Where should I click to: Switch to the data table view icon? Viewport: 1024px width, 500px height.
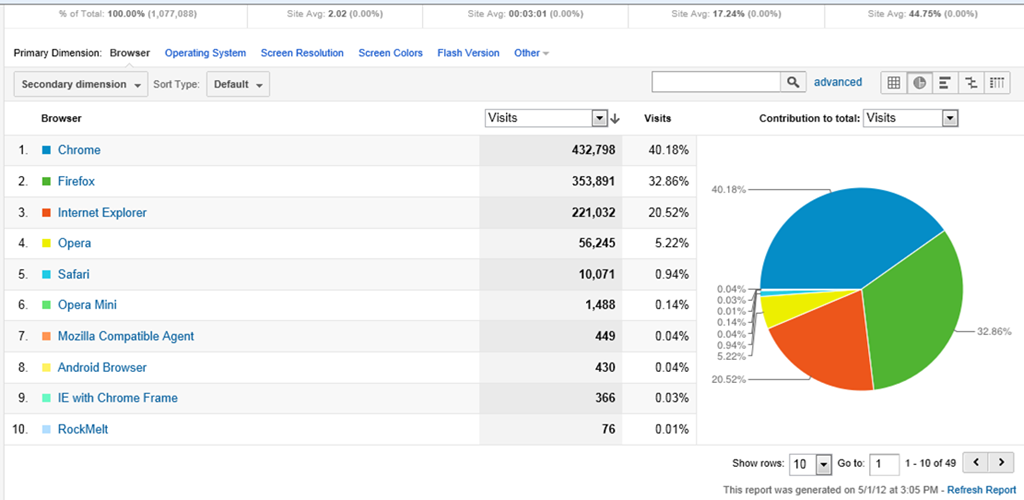coord(893,83)
